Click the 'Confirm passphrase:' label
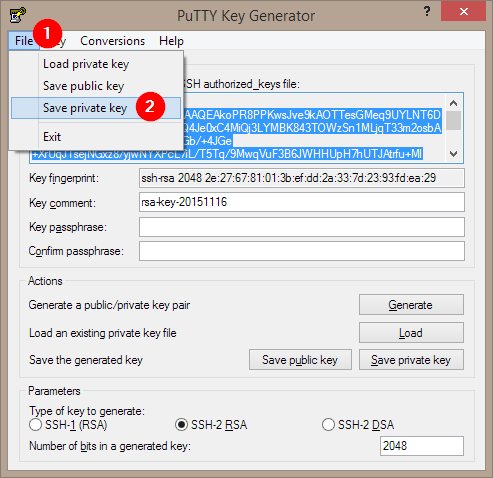493x478 pixels. coord(76,251)
